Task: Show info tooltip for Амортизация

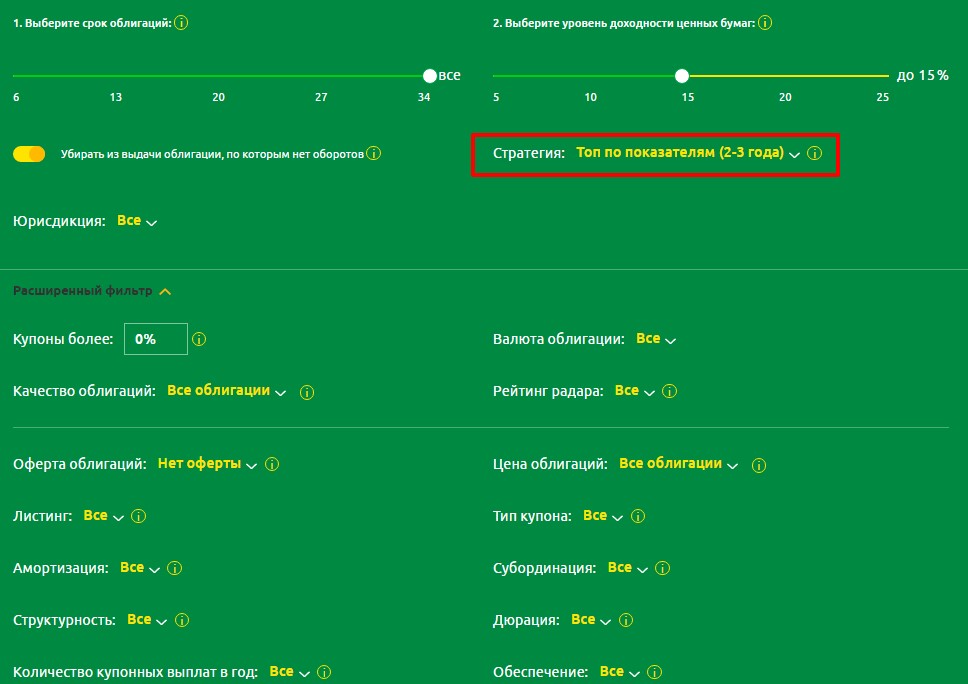Action: pos(174,569)
